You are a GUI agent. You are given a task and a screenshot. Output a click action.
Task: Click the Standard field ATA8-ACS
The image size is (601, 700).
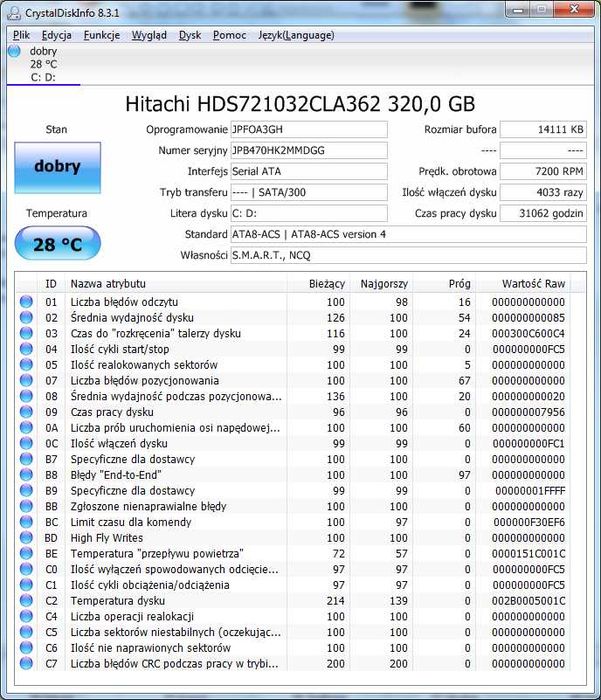point(409,234)
